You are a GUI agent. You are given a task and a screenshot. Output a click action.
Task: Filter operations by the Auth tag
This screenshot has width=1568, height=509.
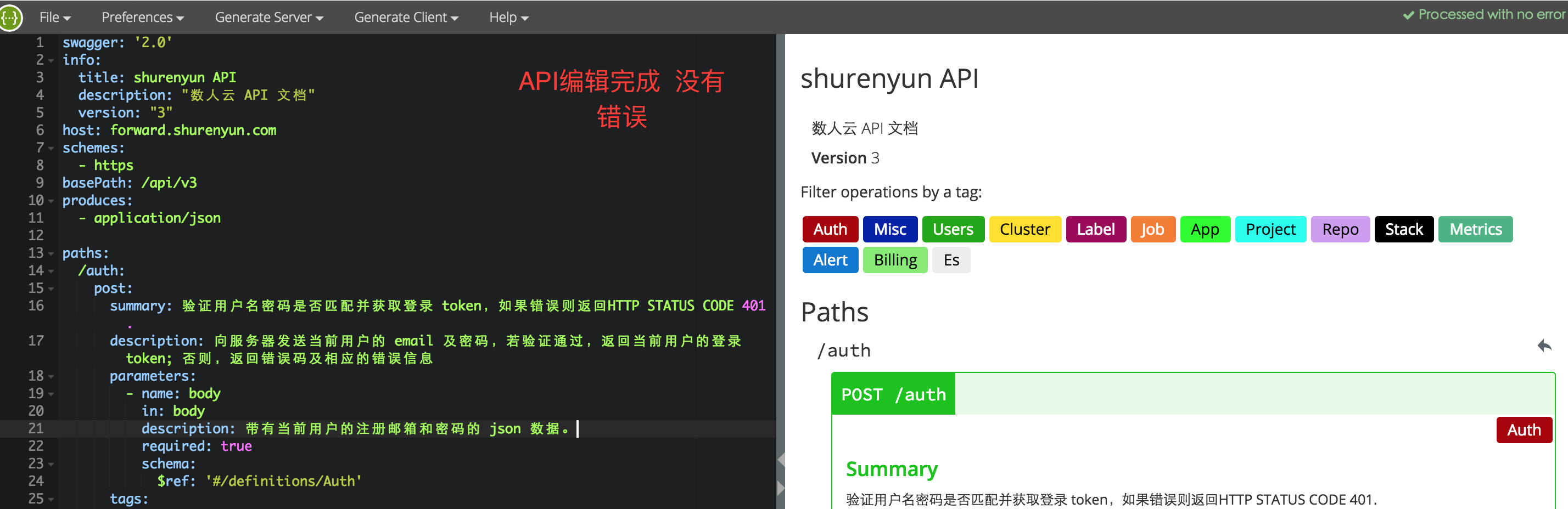pos(830,229)
